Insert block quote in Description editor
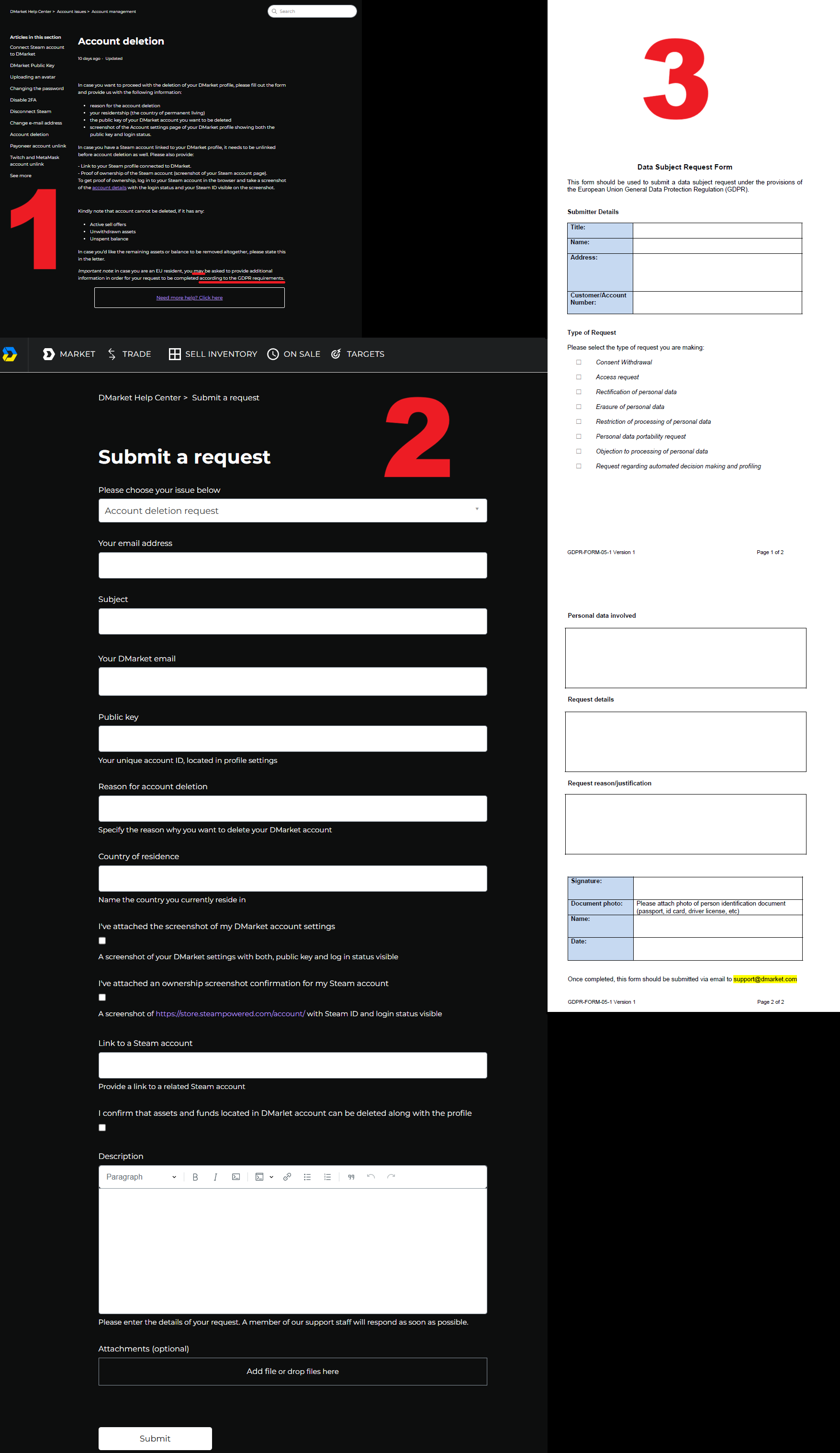The image size is (840, 1453). 351,1177
